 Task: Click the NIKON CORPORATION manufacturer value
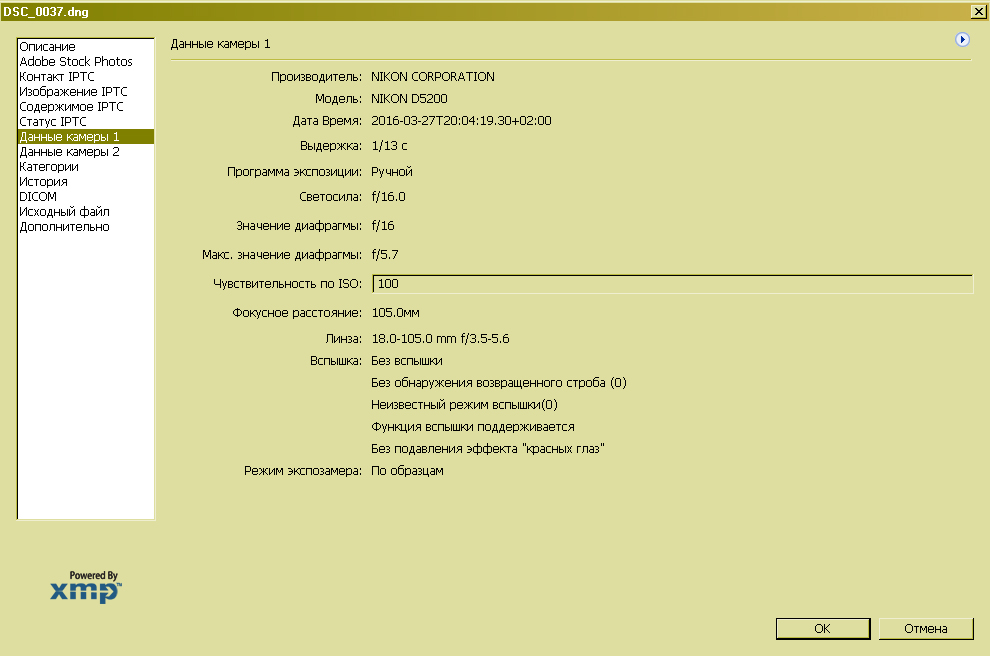(433, 77)
